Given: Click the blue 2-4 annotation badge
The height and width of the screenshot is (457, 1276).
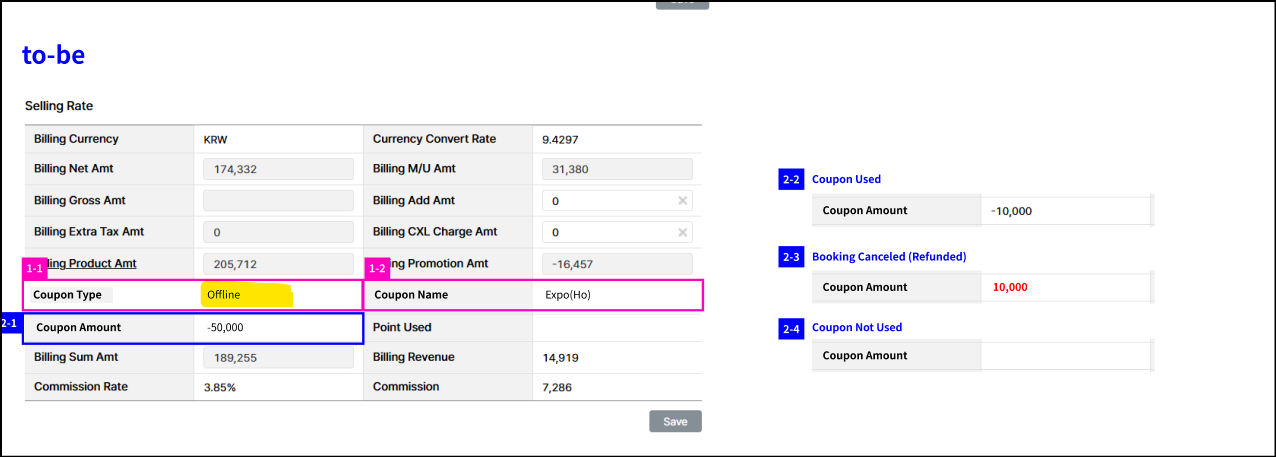Looking at the screenshot, I should click(790, 328).
